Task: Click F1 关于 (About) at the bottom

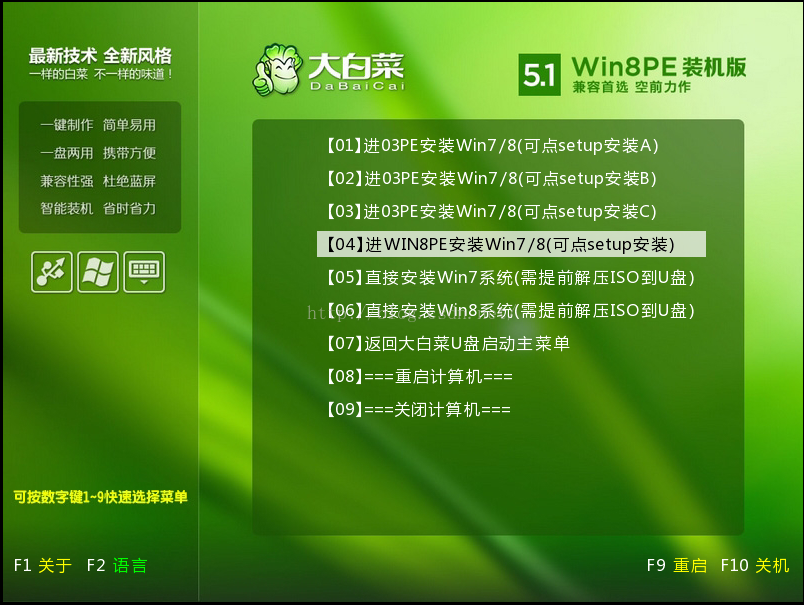Action: 43,566
